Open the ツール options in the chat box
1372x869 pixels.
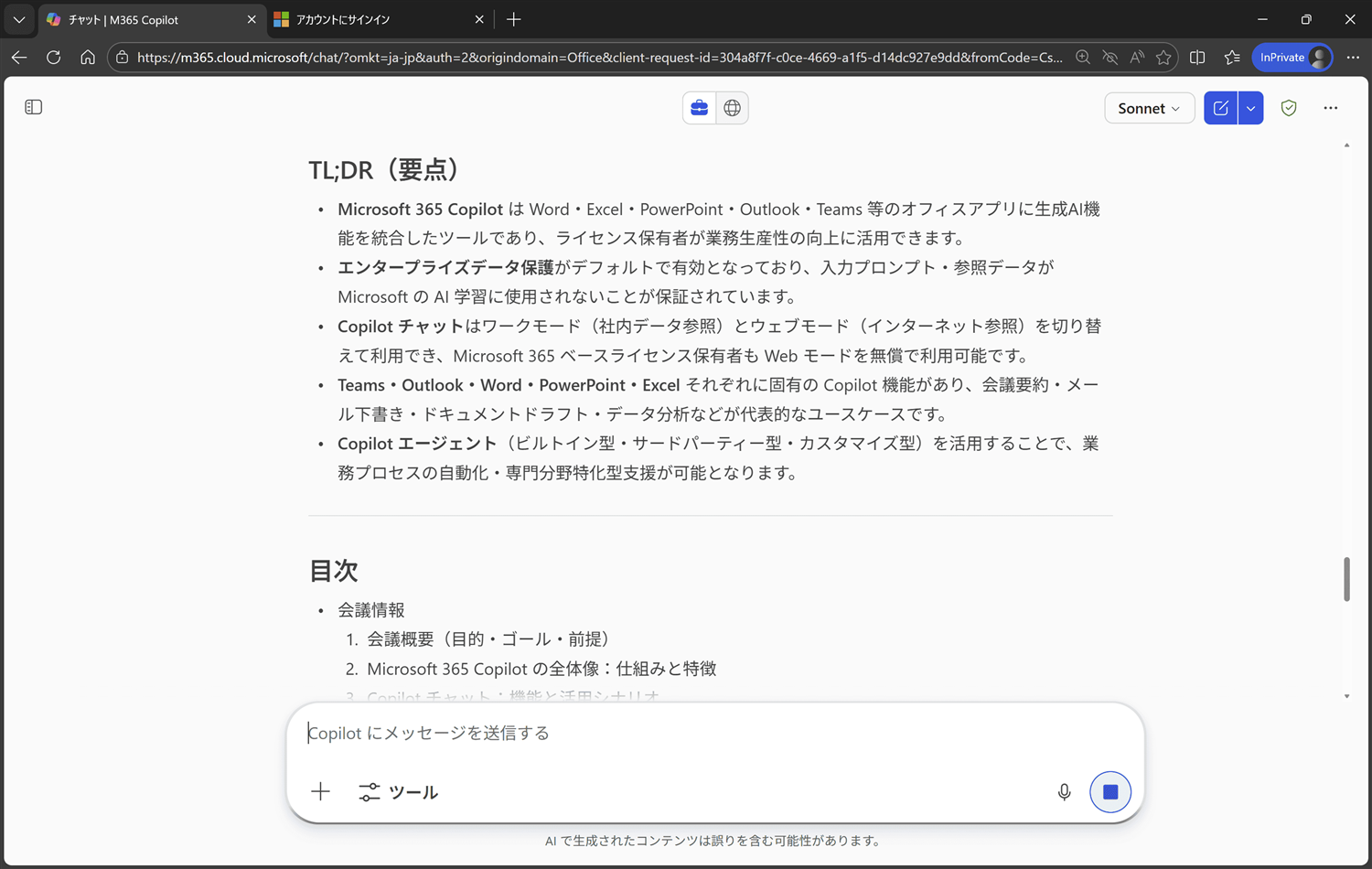pyautogui.click(x=398, y=792)
